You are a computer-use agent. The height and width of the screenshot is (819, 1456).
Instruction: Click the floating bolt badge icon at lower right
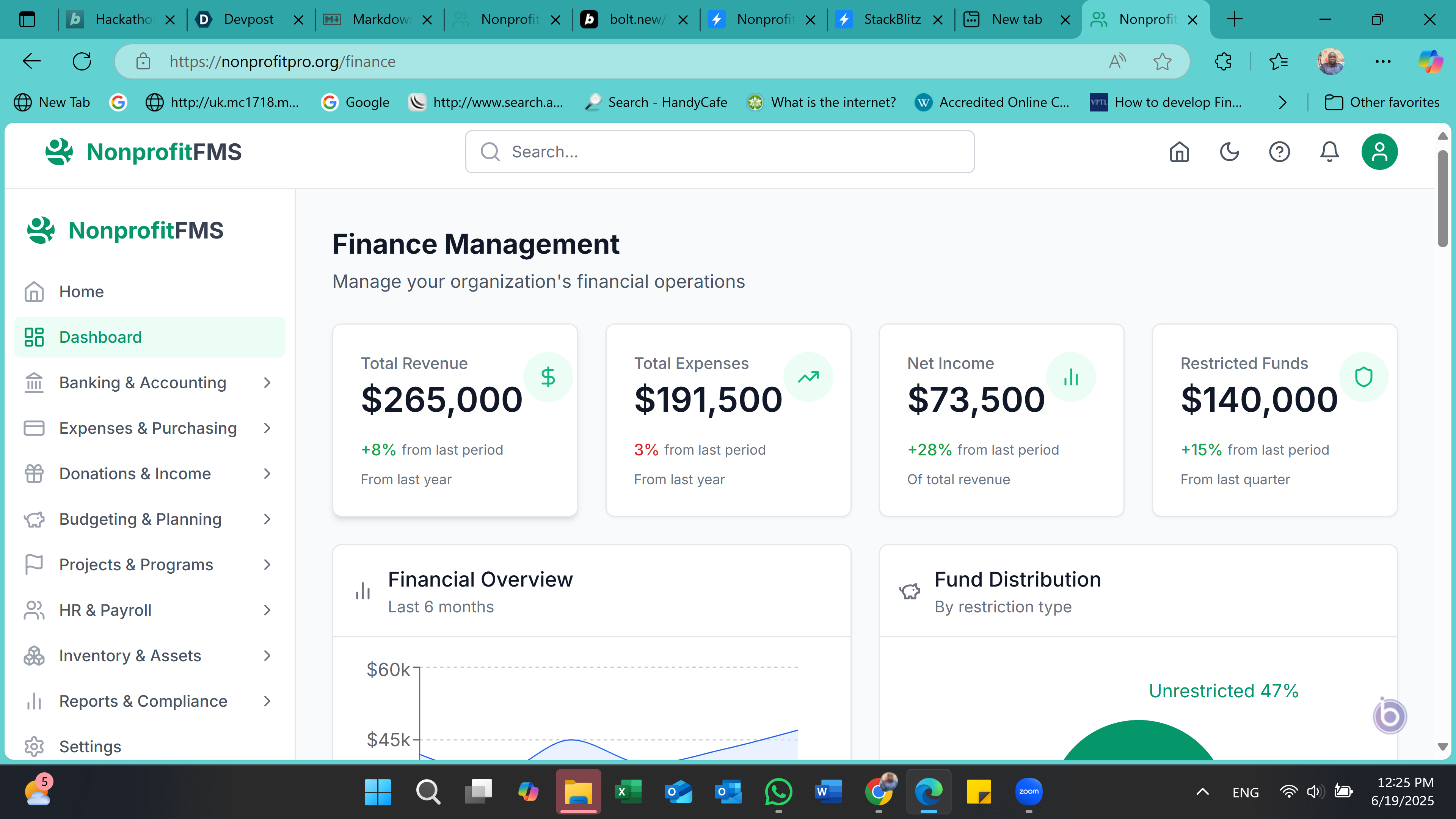point(1389,716)
